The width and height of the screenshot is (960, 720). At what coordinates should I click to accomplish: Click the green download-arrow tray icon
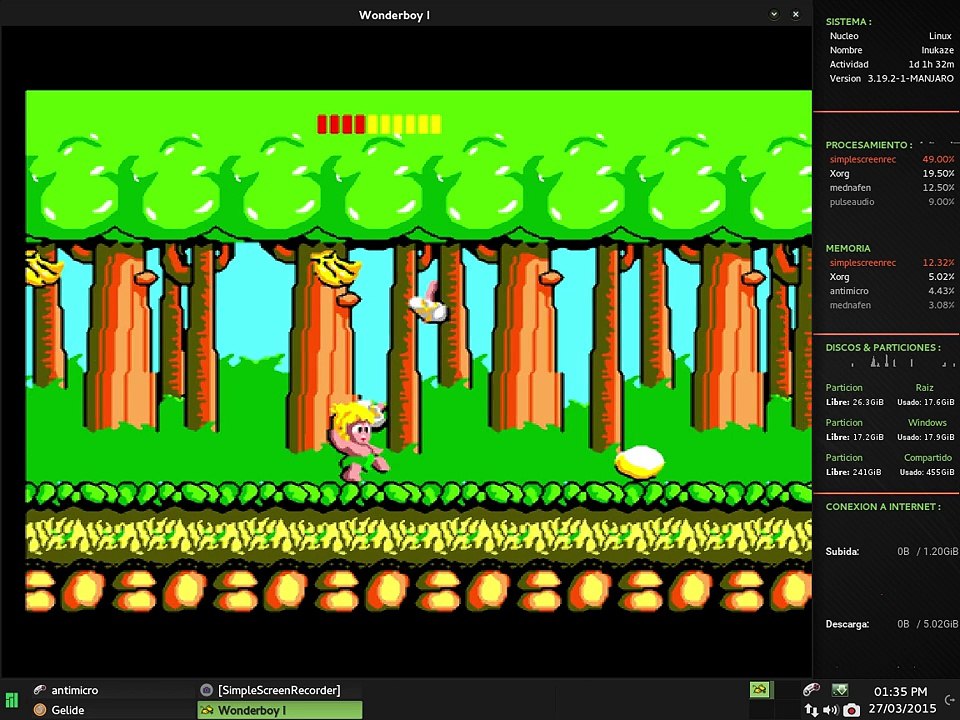point(839,690)
